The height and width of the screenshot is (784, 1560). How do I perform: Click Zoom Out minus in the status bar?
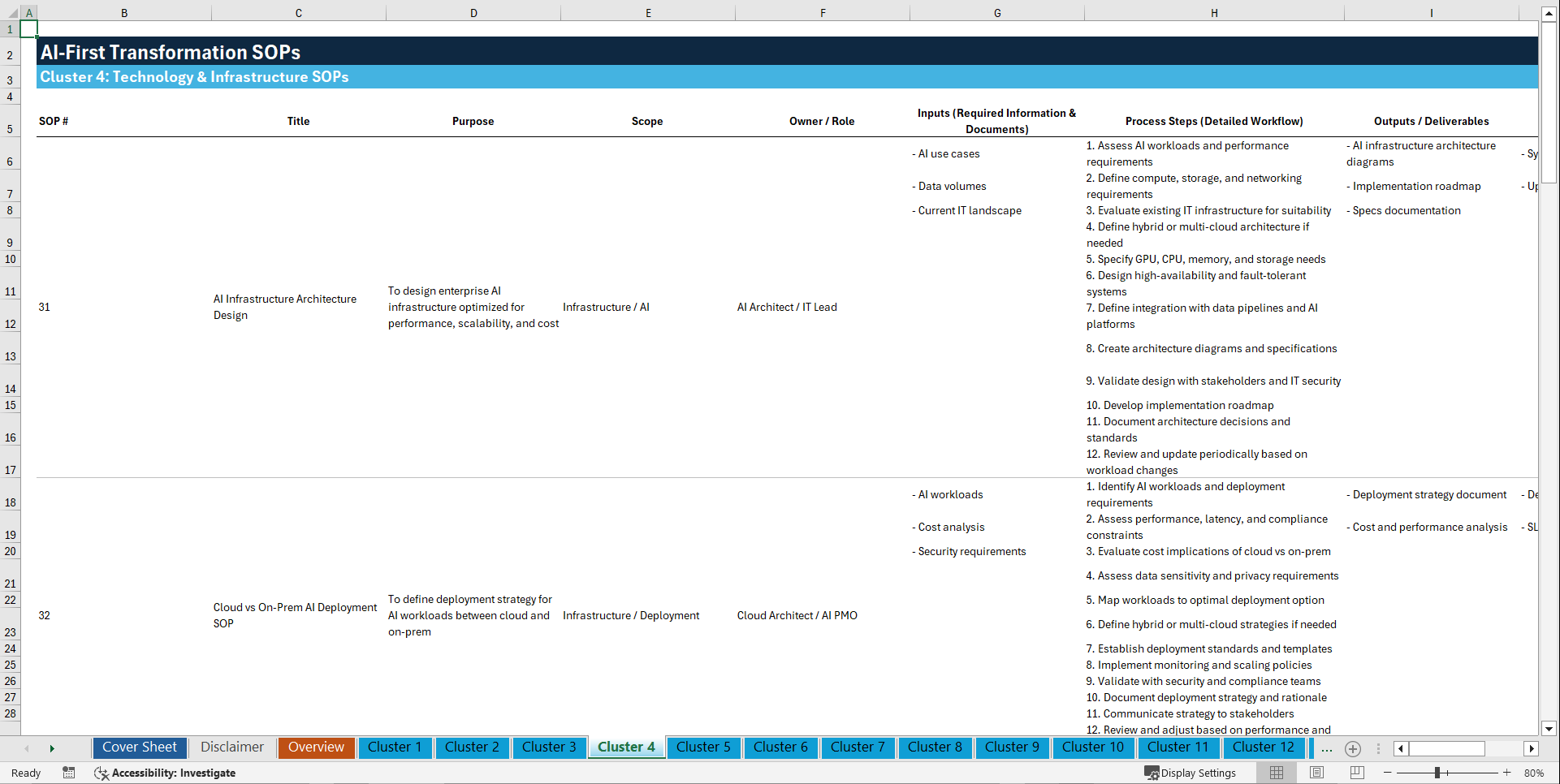[x=1388, y=773]
